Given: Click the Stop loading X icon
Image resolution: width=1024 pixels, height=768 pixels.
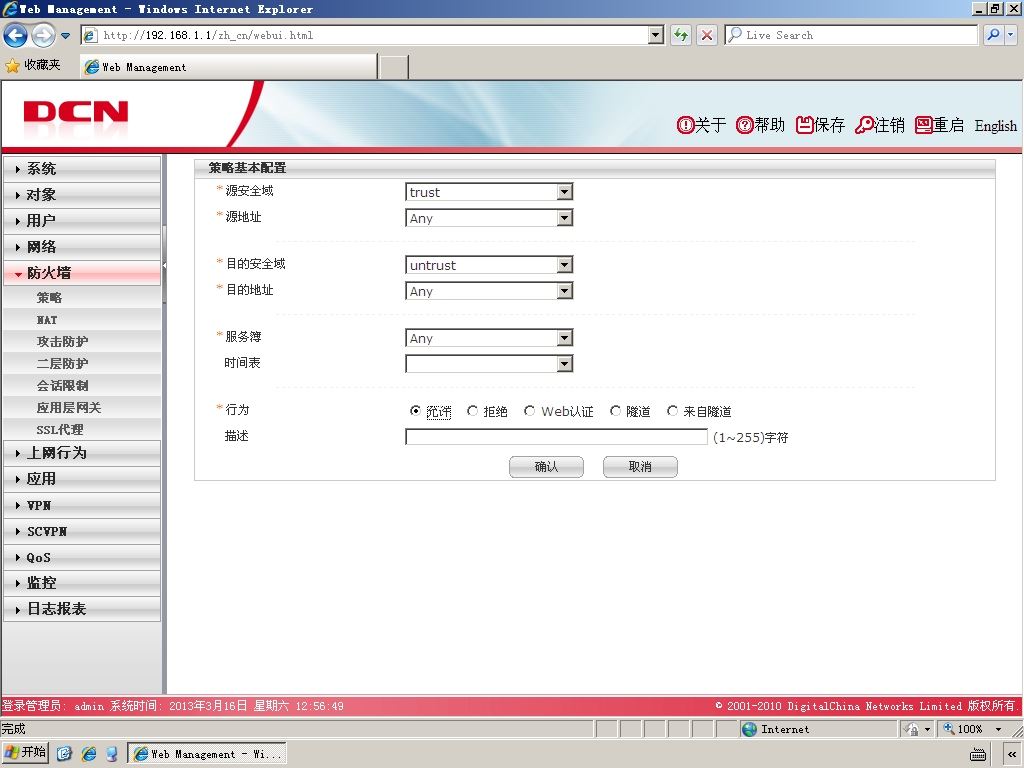Looking at the screenshot, I should click(707, 35).
